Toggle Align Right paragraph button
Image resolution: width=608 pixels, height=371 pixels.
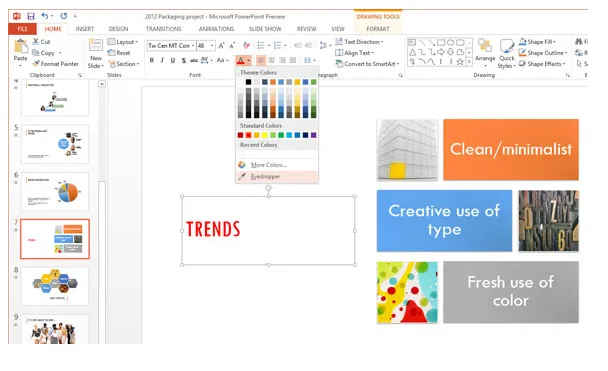[x=282, y=60]
